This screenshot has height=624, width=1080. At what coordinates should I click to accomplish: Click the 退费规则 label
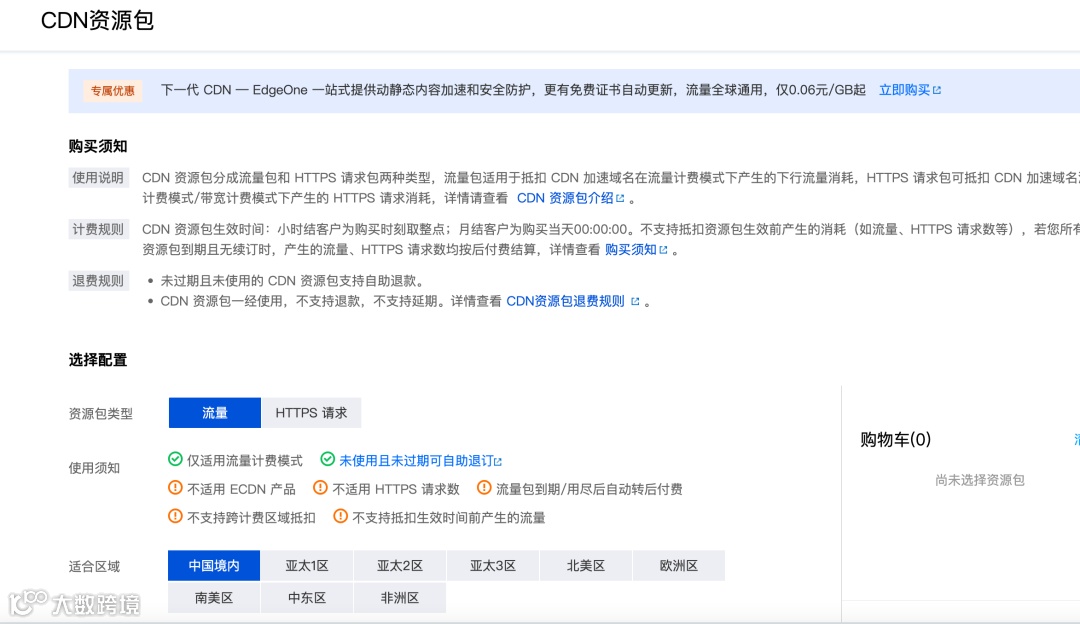point(98,281)
